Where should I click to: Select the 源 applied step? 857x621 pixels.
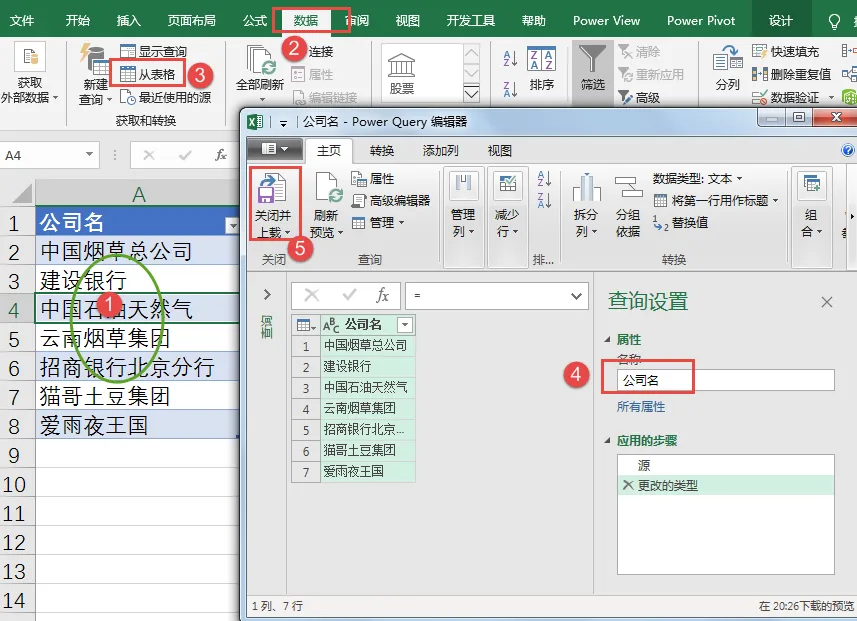pyautogui.click(x=726, y=465)
